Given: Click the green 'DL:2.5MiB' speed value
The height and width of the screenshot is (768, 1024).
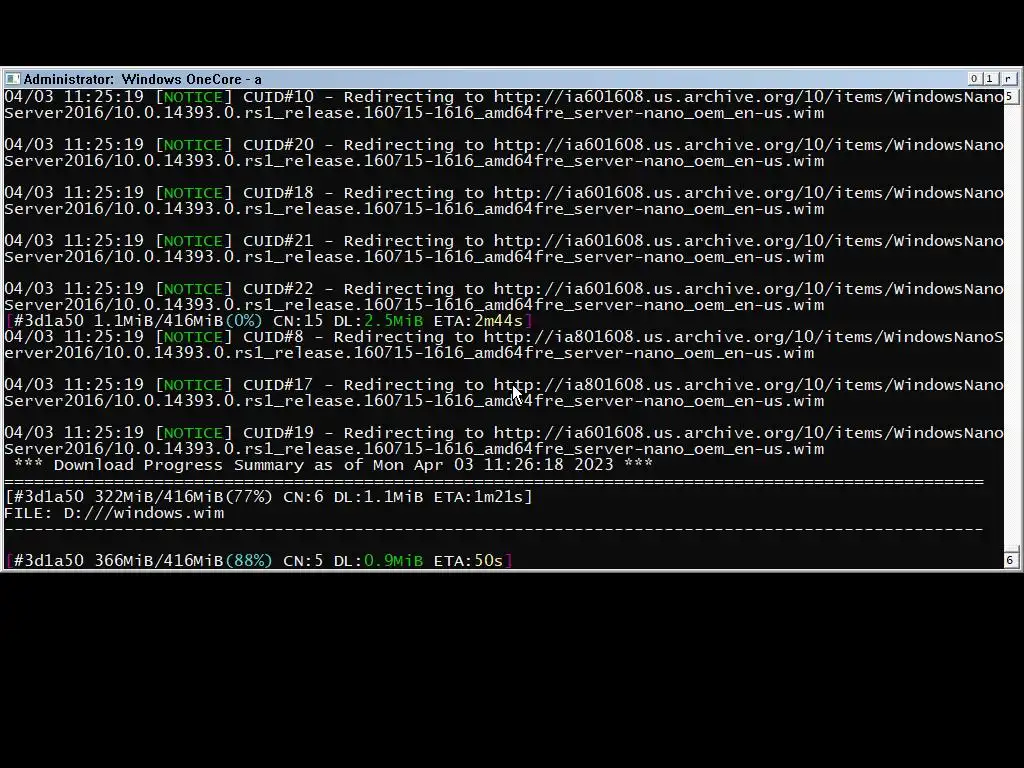Looking at the screenshot, I should (378, 321).
